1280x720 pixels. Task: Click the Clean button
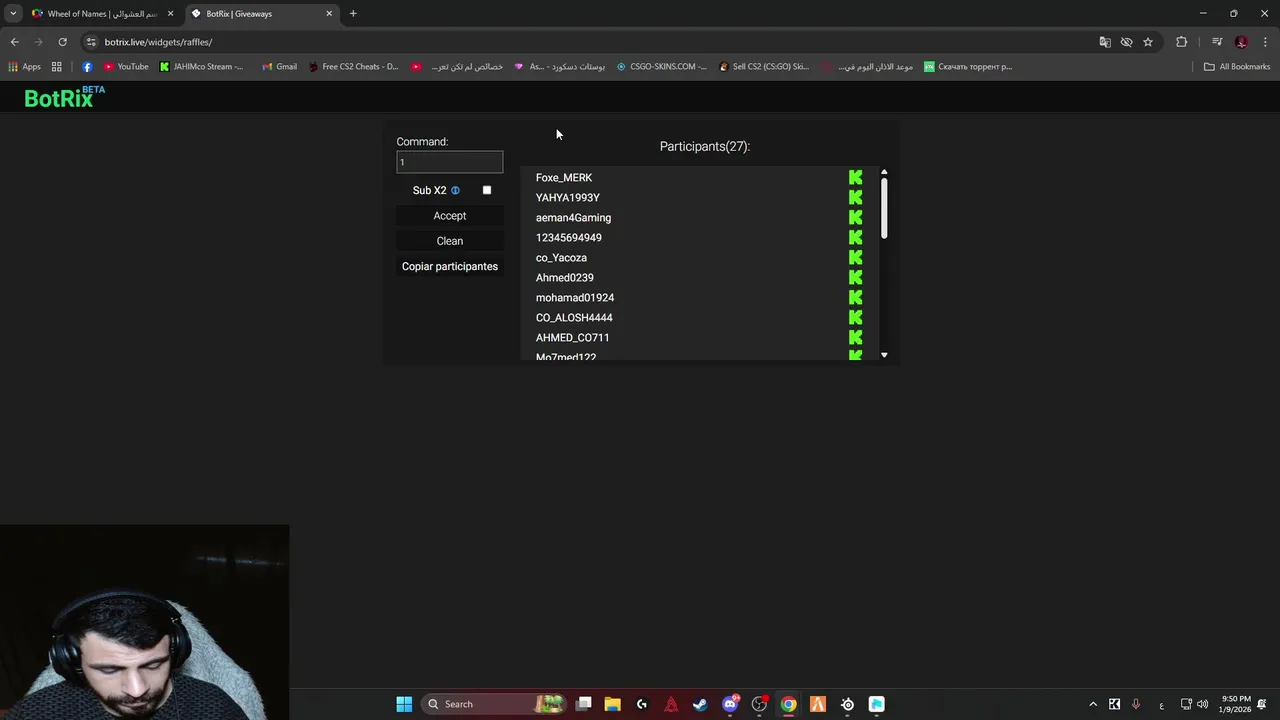tap(450, 241)
